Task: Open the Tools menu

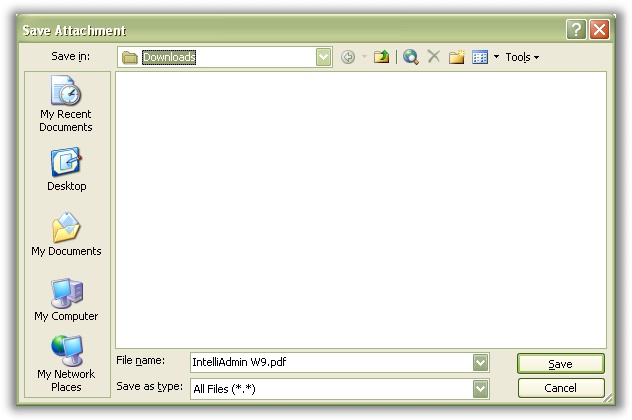Action: 522,57
